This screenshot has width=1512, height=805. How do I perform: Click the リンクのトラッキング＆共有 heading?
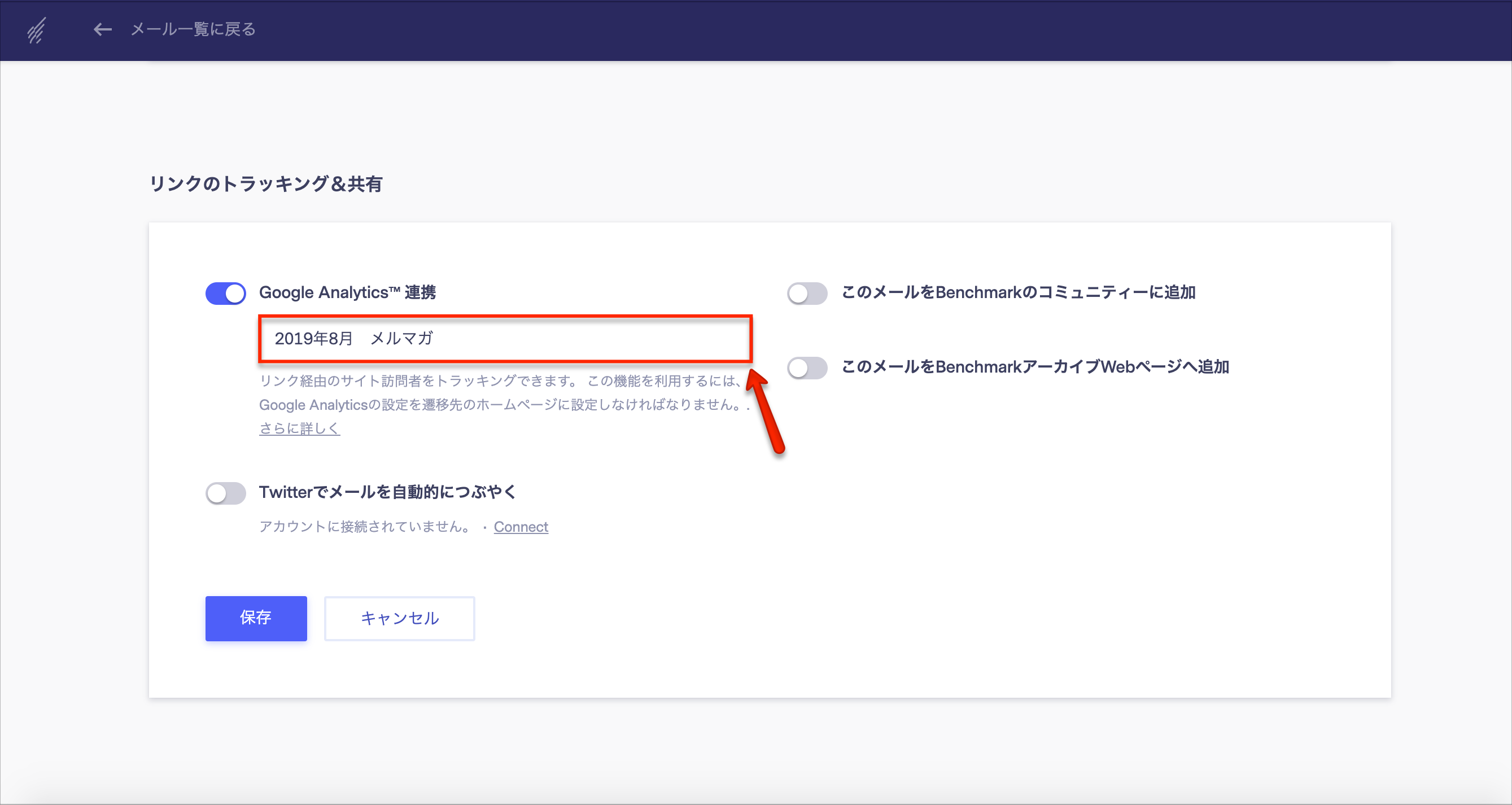266,183
